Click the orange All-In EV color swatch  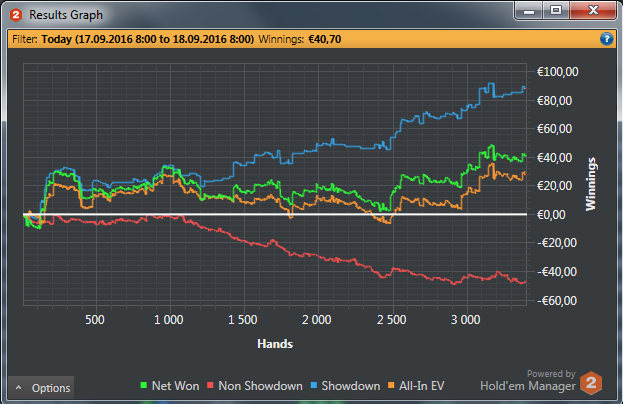[391, 385]
